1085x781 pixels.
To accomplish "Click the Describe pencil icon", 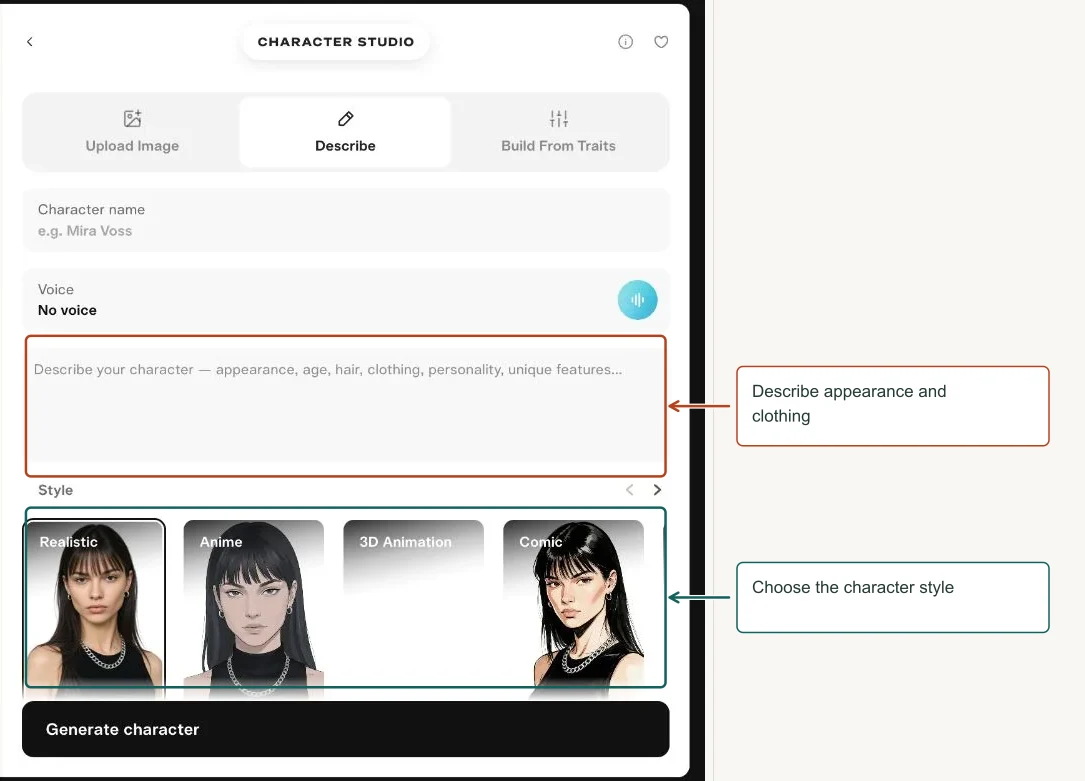I will point(345,119).
